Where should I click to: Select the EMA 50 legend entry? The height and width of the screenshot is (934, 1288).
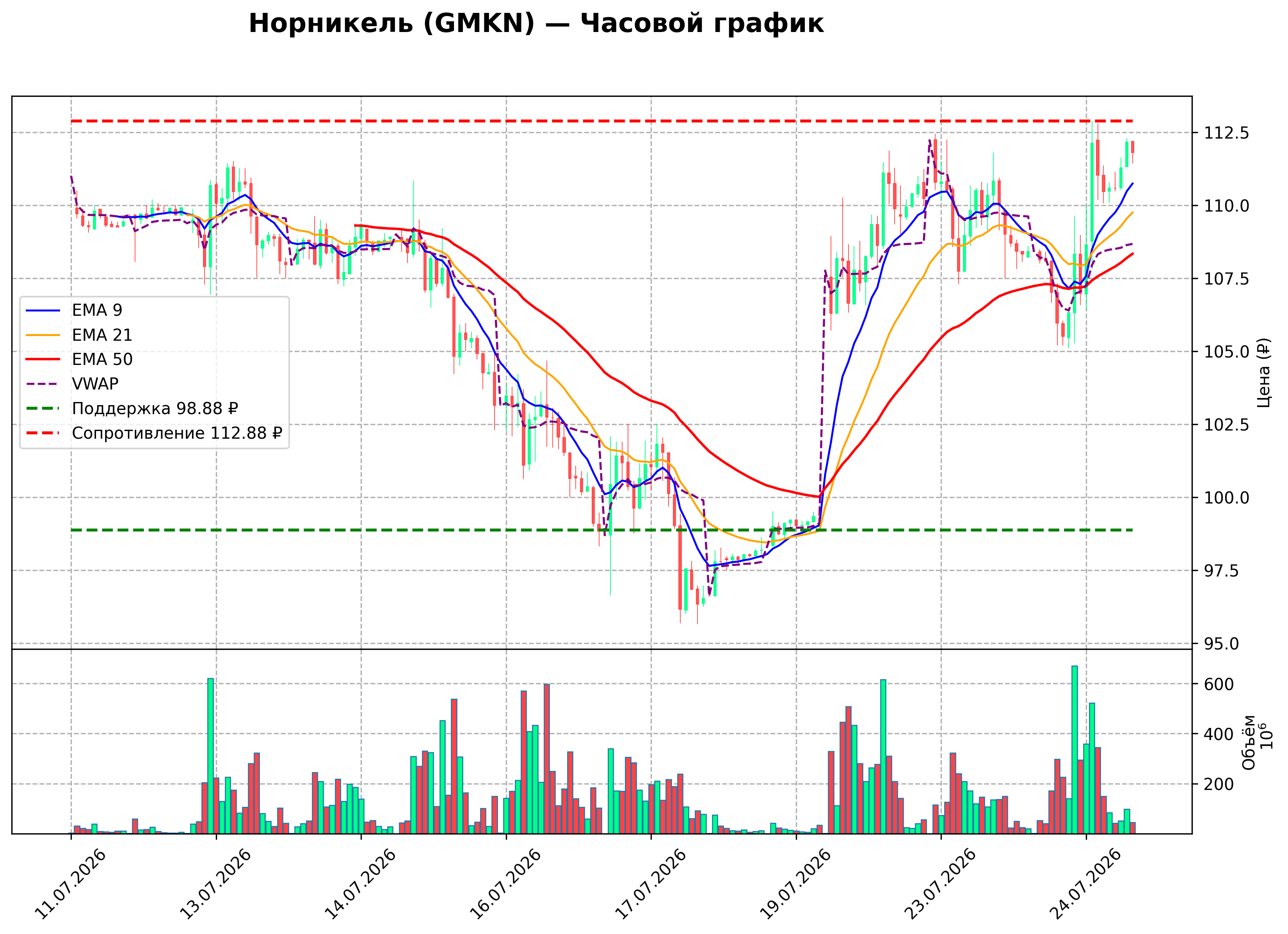click(x=79, y=359)
